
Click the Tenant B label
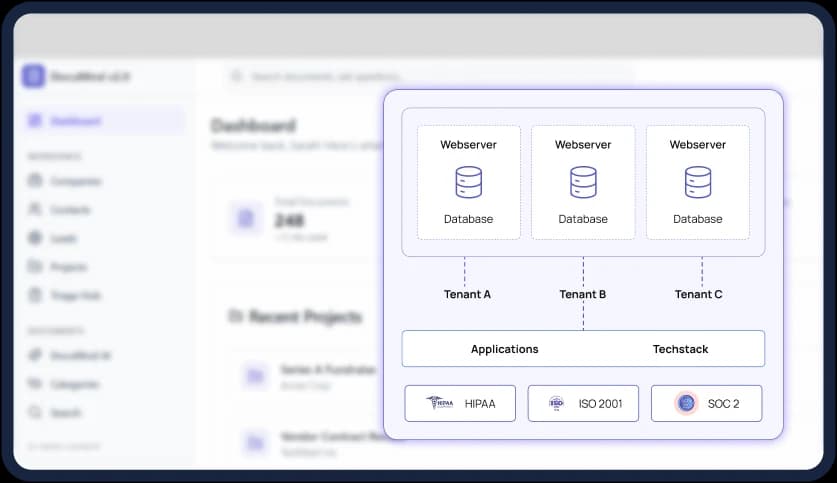(x=583, y=294)
